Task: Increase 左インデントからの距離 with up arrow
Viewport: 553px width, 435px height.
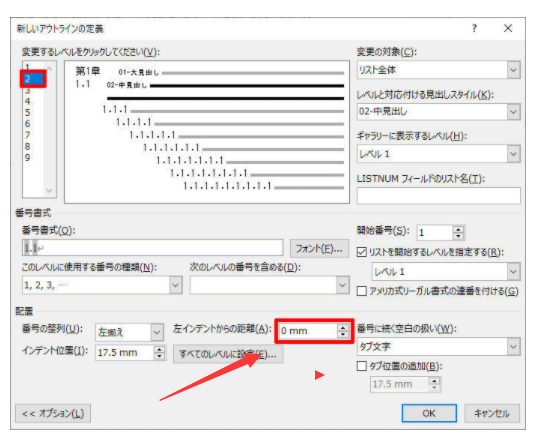Action: pyautogui.click(x=342, y=327)
